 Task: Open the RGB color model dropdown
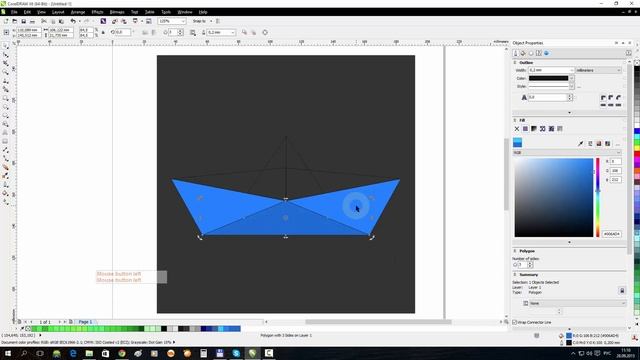coord(567,153)
